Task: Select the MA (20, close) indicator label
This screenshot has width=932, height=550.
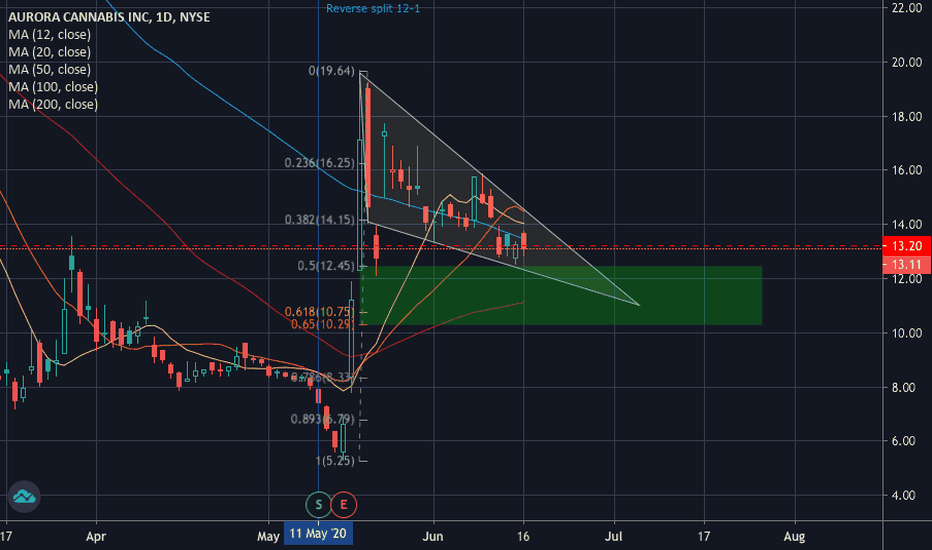Action: point(49,52)
